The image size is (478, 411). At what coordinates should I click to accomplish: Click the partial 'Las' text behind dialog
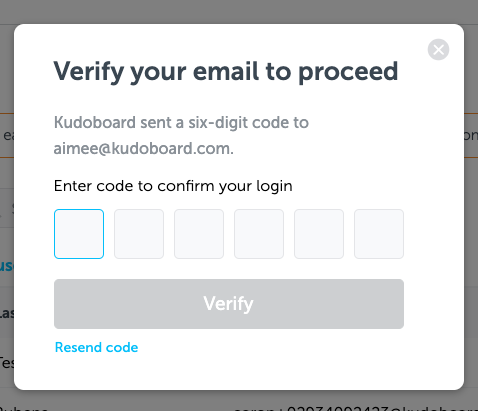click(7, 313)
